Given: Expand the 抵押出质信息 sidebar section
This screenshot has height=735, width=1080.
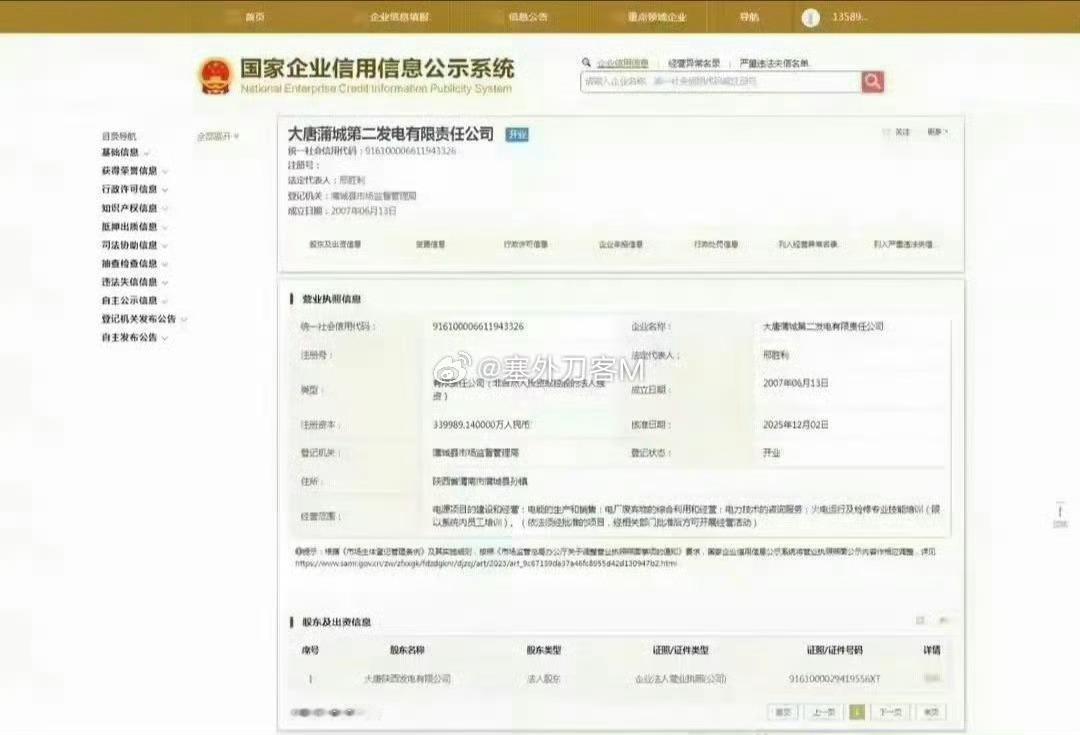Looking at the screenshot, I should tap(134, 227).
